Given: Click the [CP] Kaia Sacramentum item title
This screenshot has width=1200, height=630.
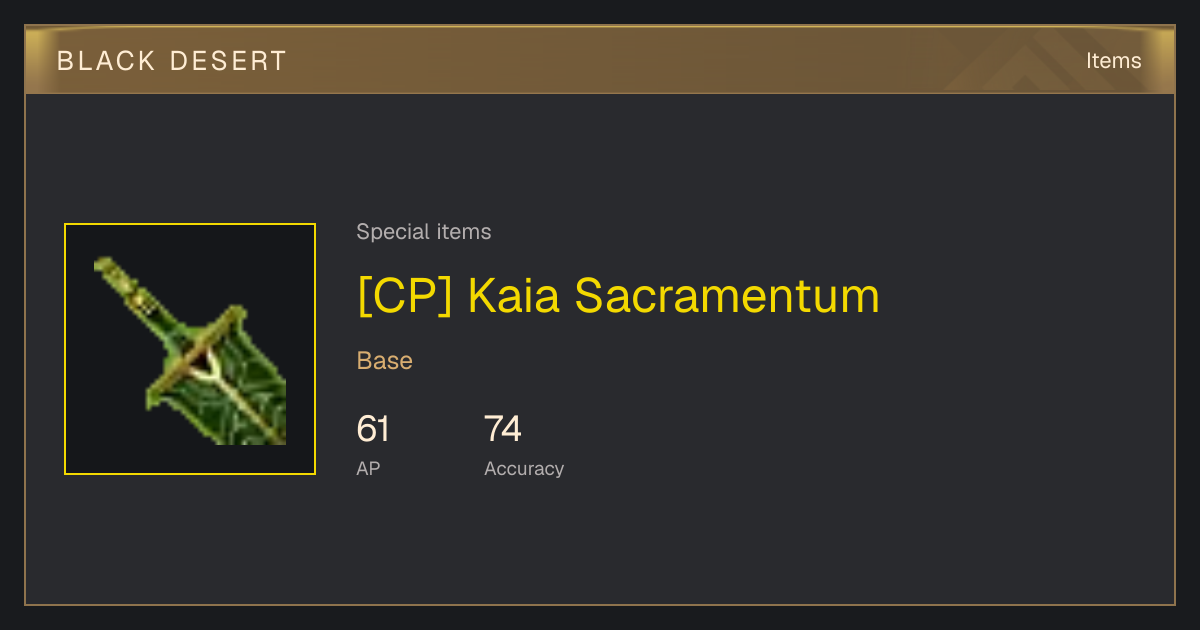Looking at the screenshot, I should tap(618, 296).
